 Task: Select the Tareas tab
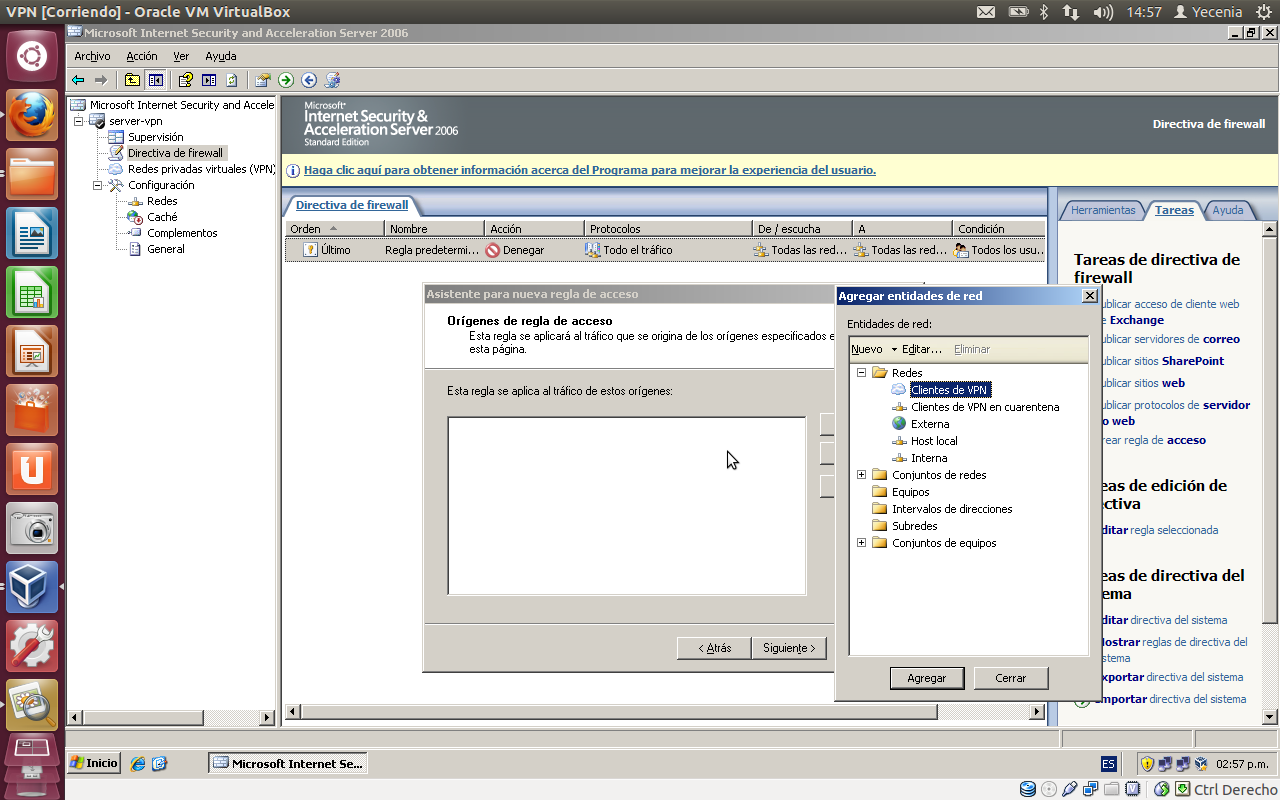(1174, 210)
